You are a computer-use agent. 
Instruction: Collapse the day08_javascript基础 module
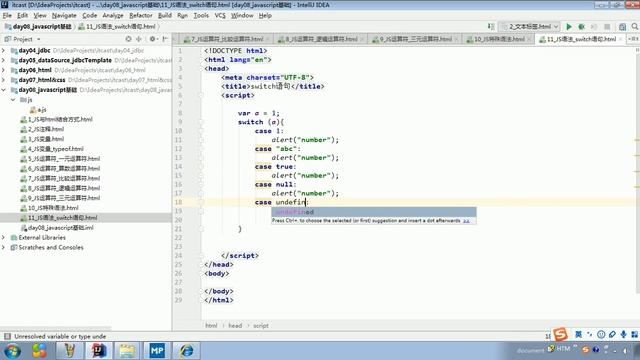tap(4, 90)
